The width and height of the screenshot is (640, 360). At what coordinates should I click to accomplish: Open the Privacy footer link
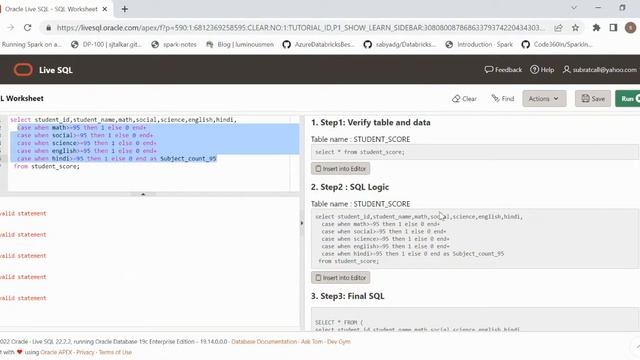pos(85,352)
